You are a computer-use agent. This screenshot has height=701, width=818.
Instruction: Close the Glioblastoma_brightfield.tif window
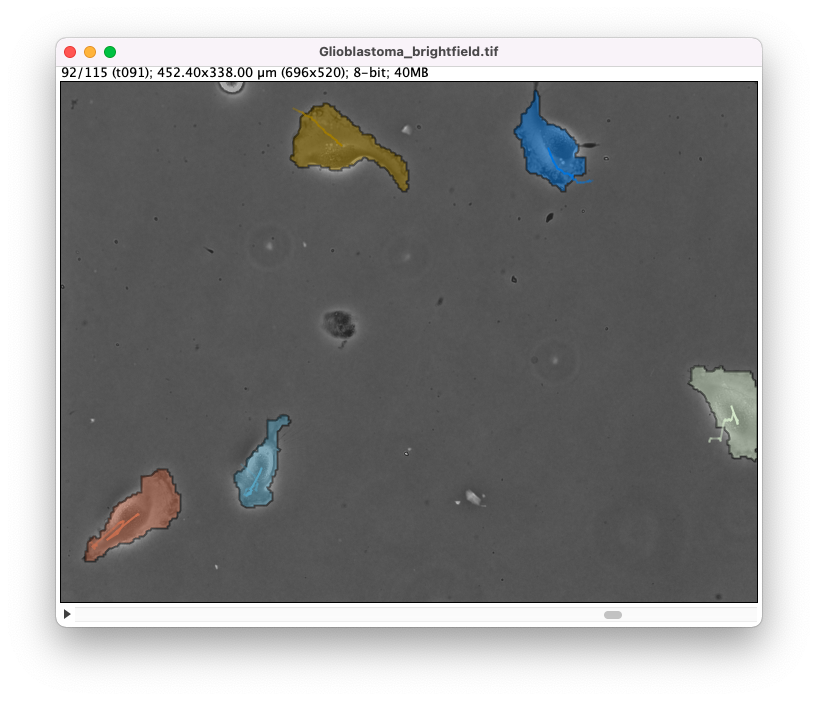point(70,52)
